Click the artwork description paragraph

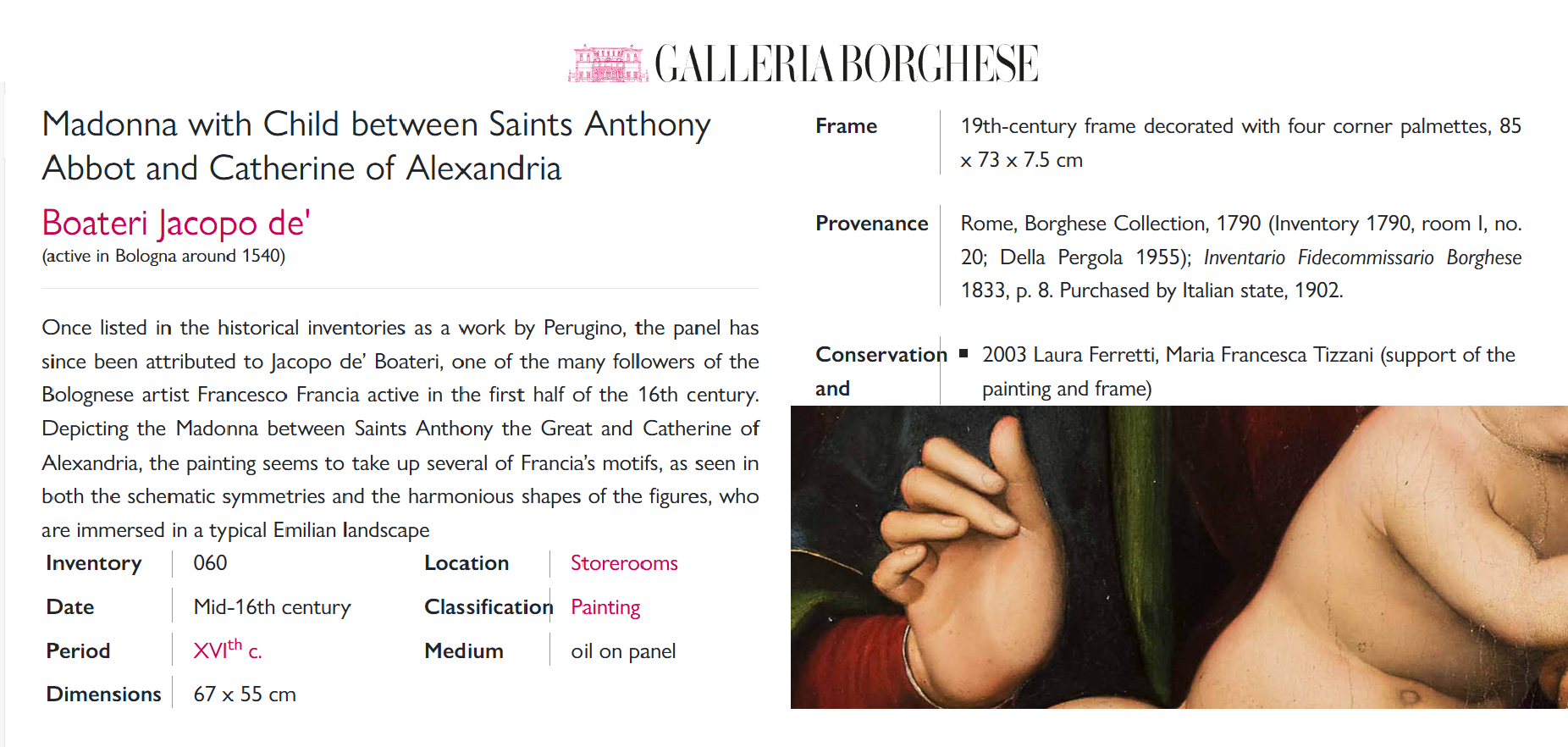tap(400, 429)
